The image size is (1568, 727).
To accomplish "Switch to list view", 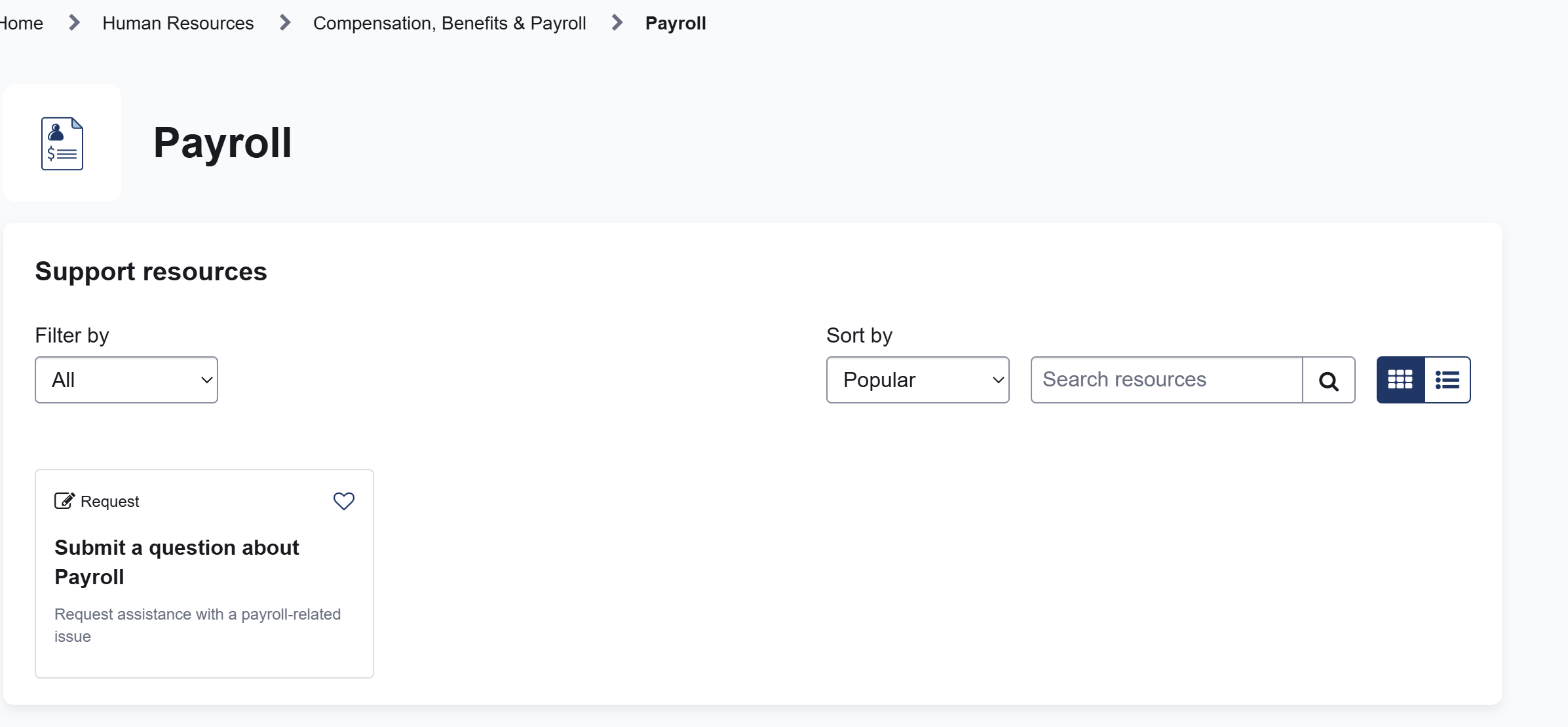I will point(1447,380).
